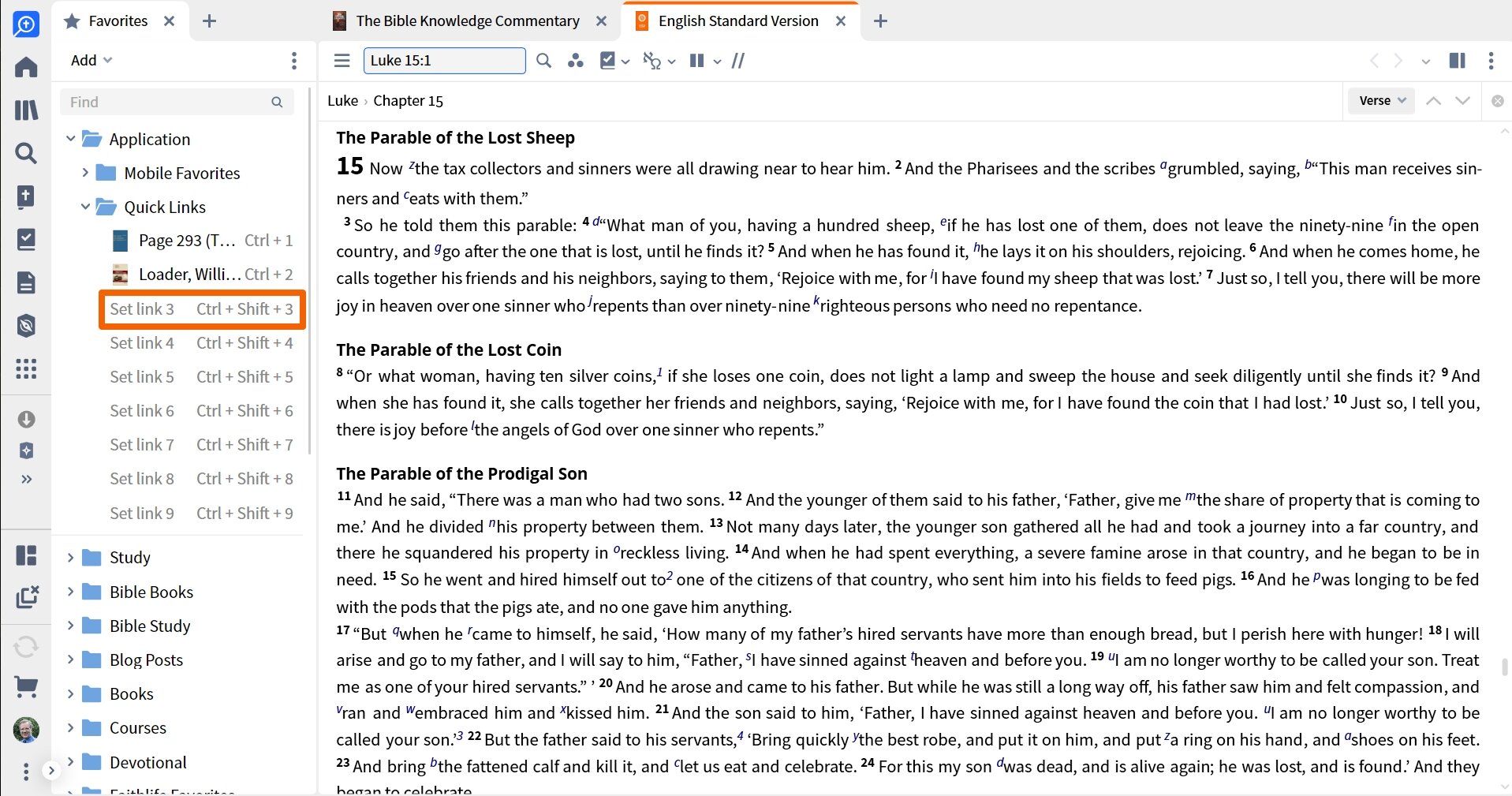Open the navigation history dropdown arrow
This screenshot has height=796, width=1512.
[1426, 62]
